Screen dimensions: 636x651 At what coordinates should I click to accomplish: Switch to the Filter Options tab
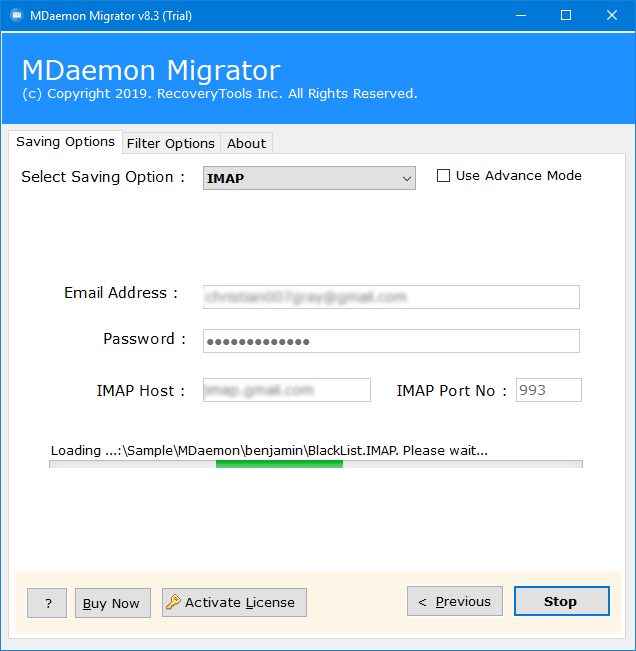171,144
